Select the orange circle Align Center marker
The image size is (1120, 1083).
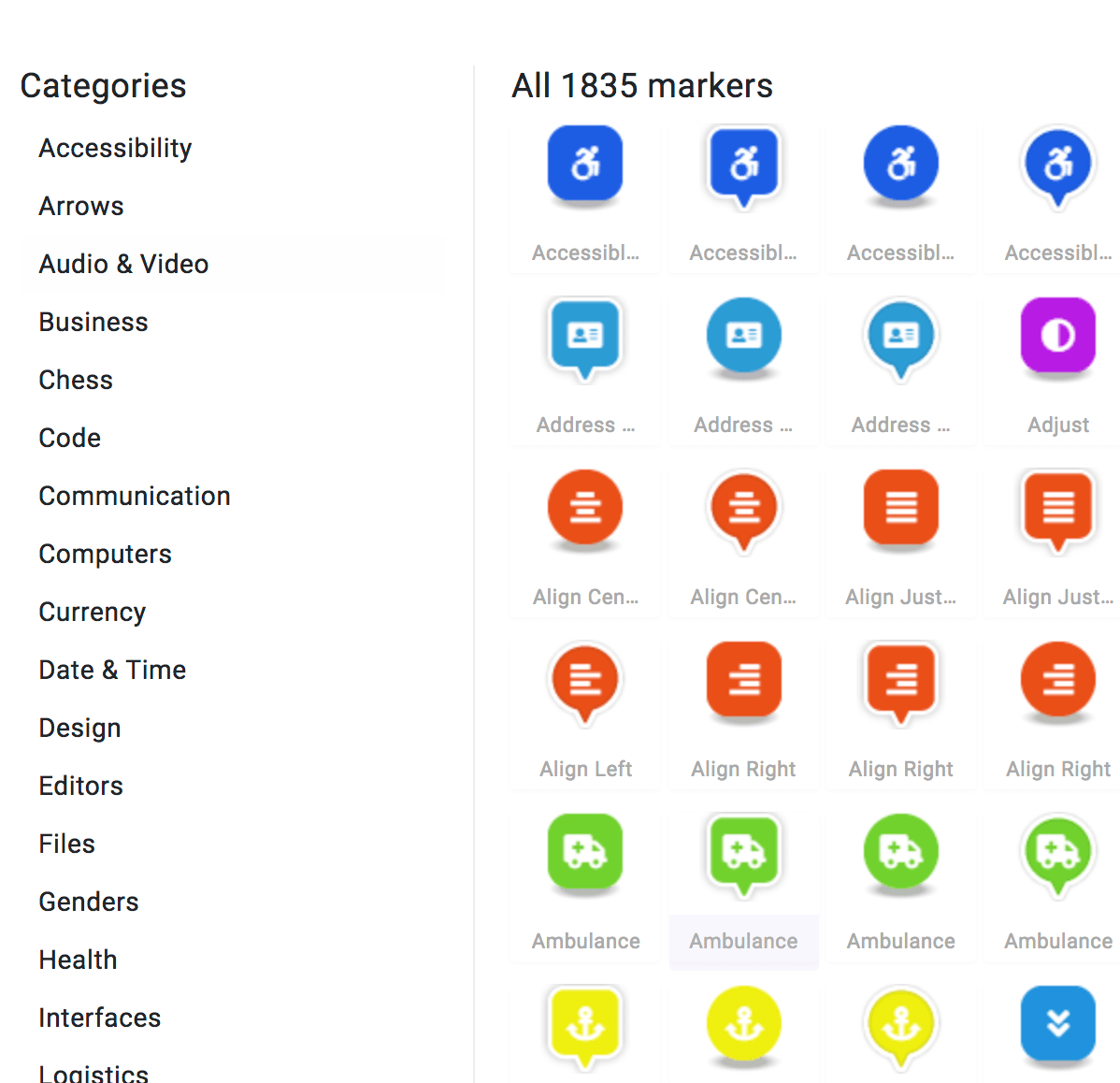coord(585,508)
